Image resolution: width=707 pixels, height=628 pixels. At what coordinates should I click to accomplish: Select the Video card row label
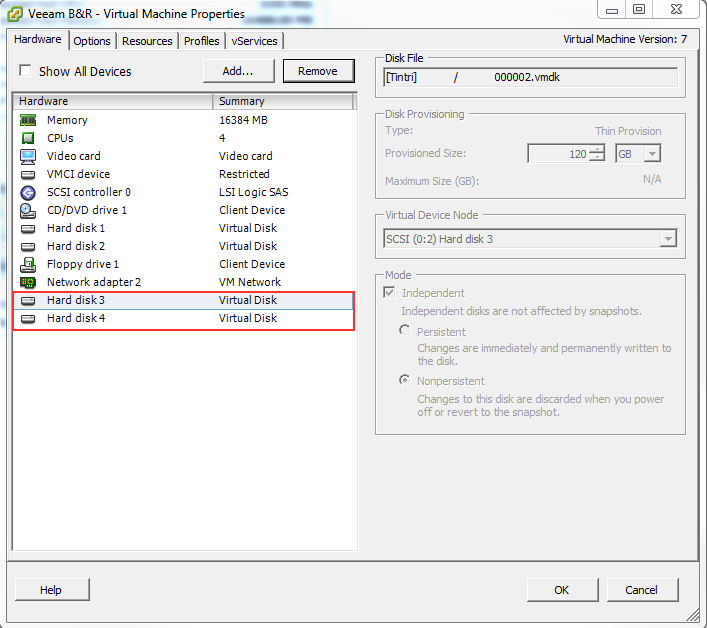tap(73, 156)
